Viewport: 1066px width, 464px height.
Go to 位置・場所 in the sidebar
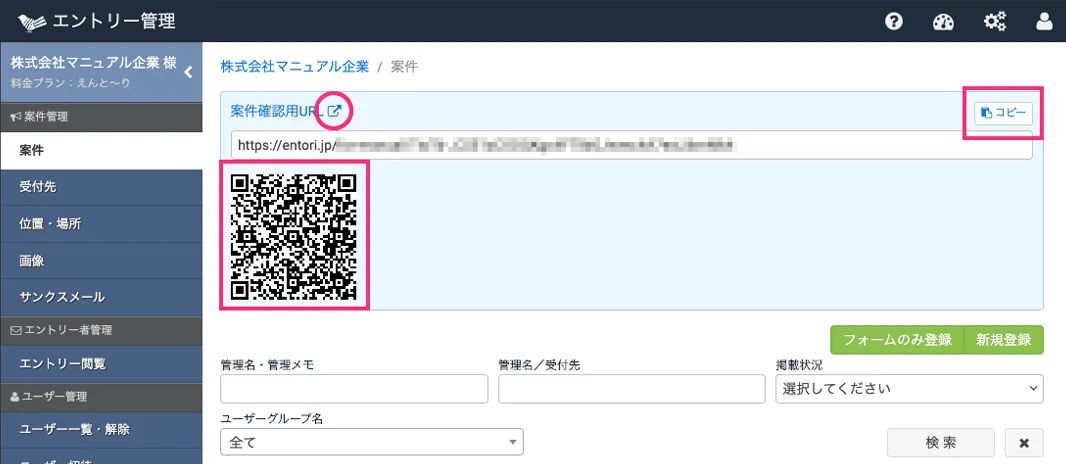tap(100, 224)
